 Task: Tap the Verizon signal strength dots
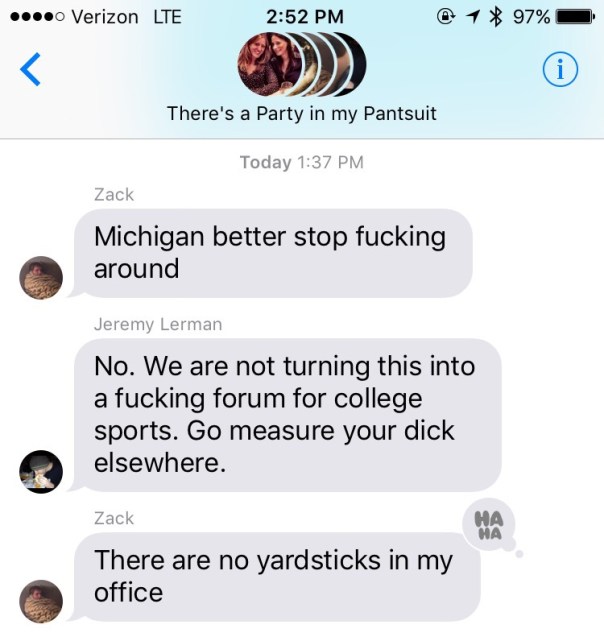point(37,17)
